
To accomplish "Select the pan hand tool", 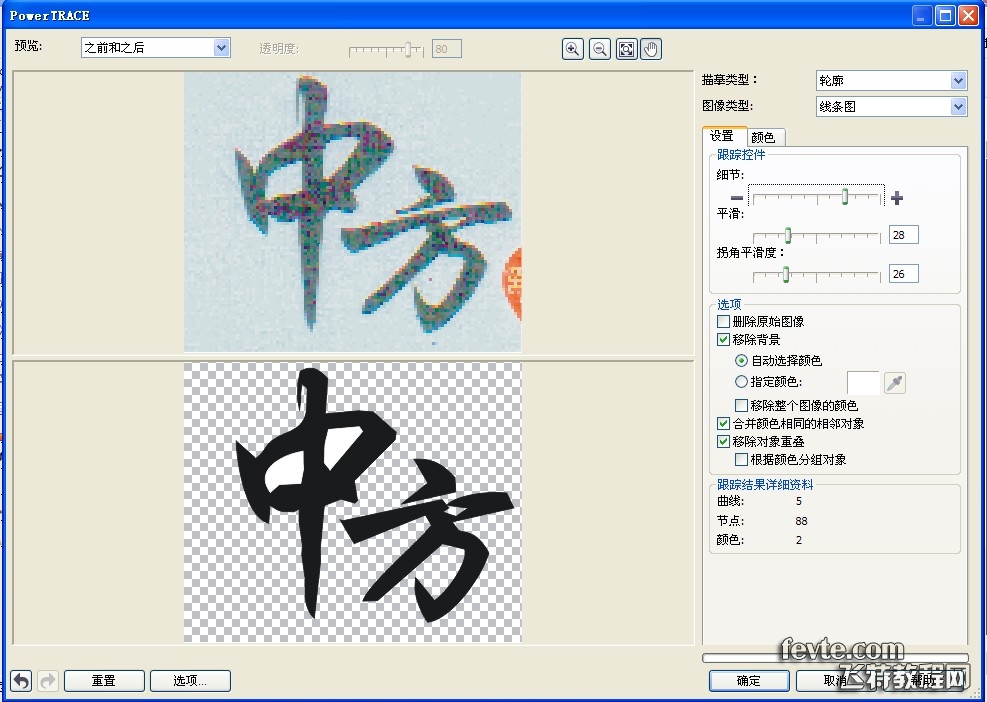I will coord(651,49).
